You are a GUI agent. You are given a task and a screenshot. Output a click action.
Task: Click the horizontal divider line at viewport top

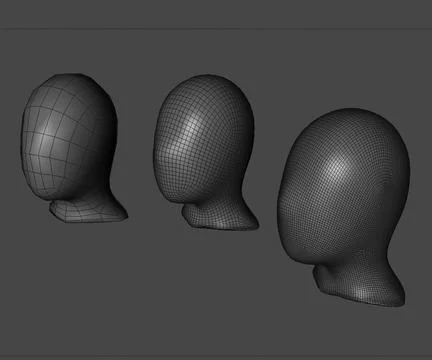click(216, 29)
